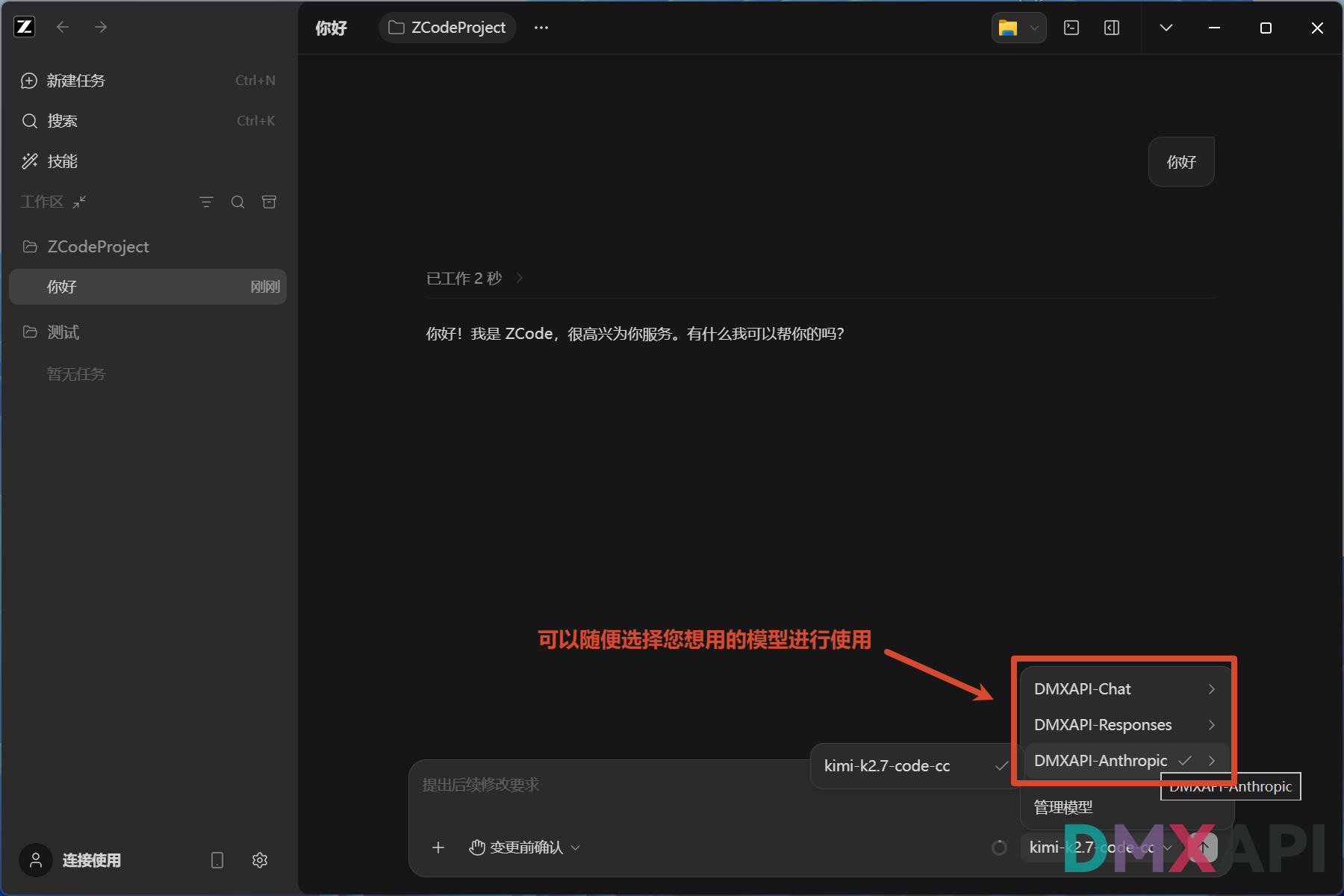
Task: Open the file explorer folder dropdown
Action: point(1018,28)
